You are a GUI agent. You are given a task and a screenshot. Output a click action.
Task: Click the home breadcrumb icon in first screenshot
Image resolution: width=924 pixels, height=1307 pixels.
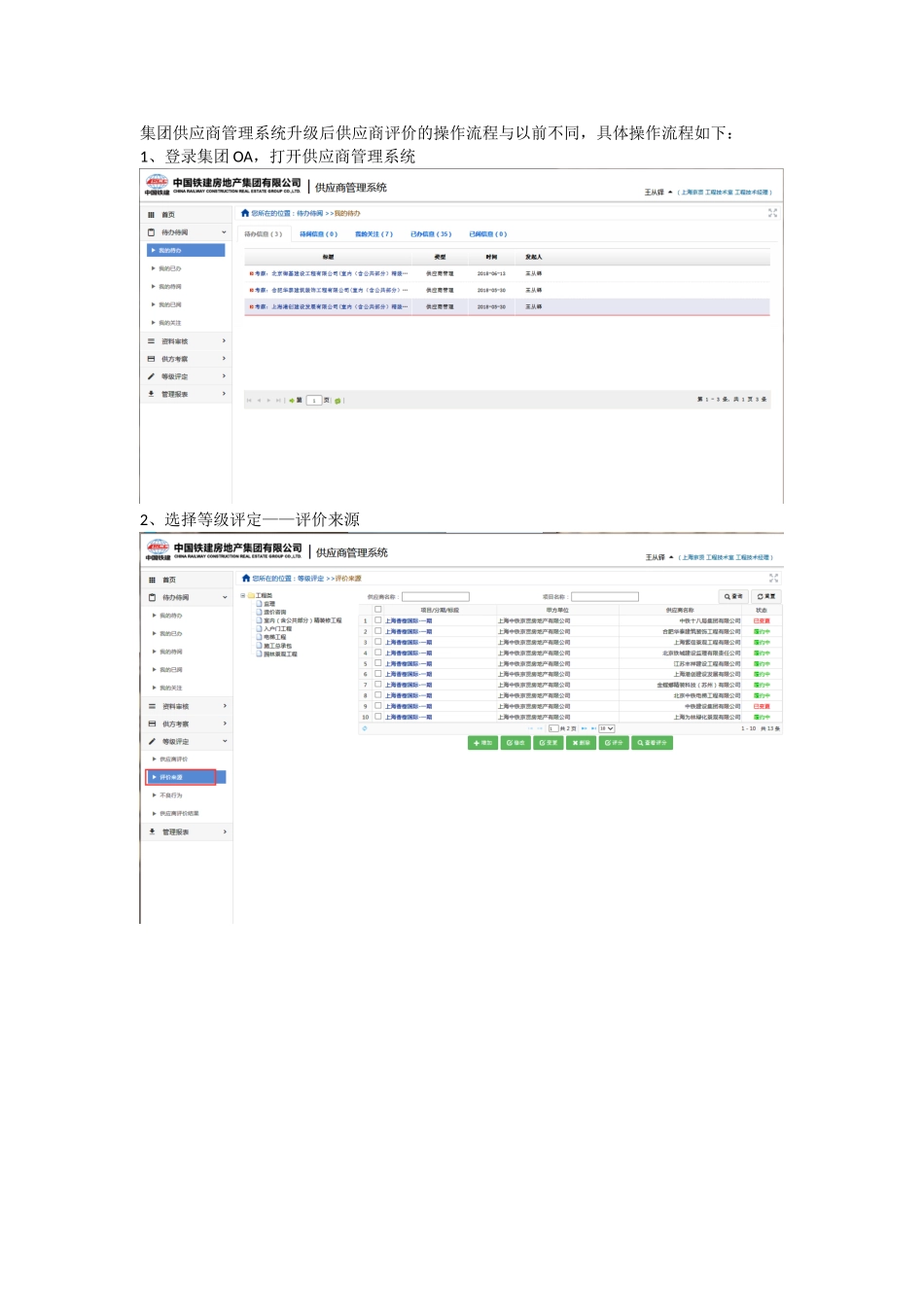coord(245,213)
